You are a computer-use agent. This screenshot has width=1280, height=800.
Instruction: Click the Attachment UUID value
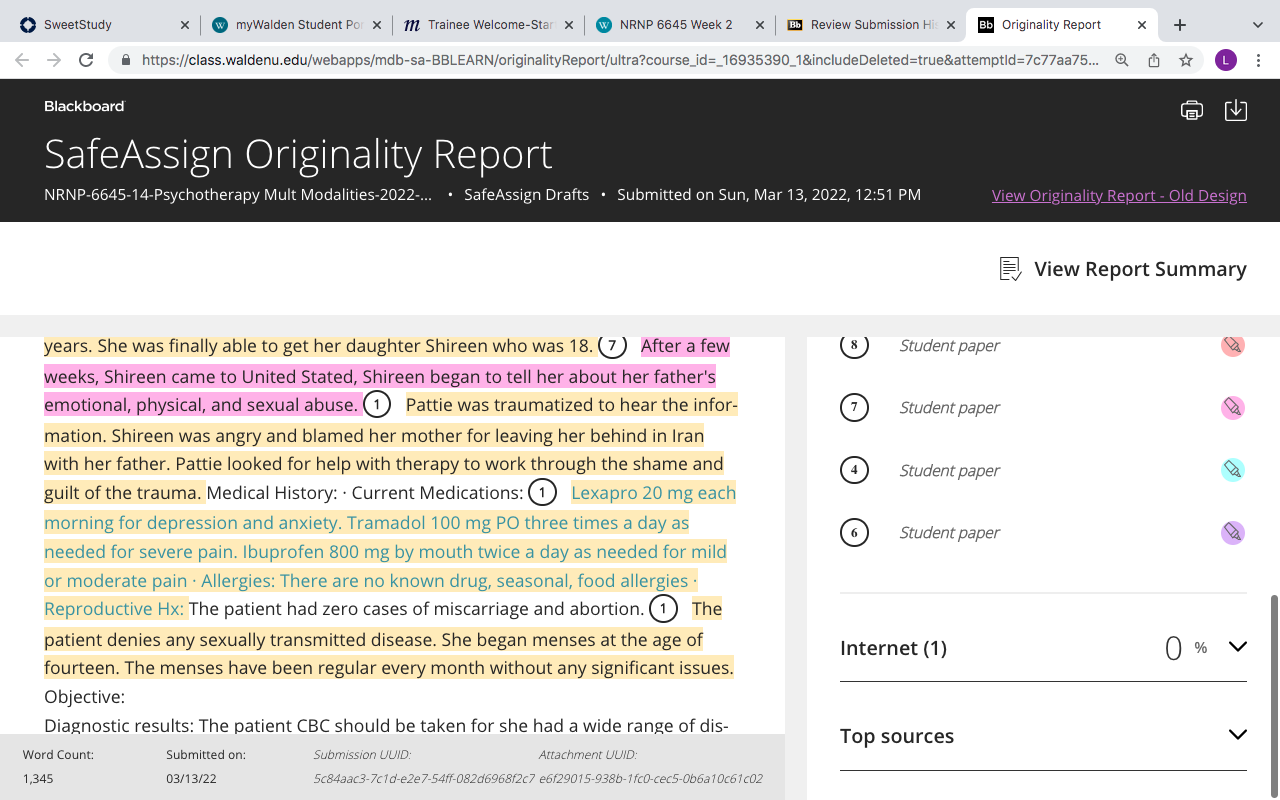(x=651, y=778)
